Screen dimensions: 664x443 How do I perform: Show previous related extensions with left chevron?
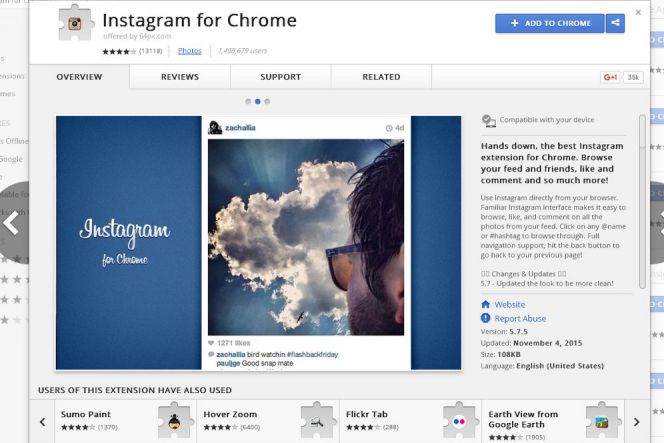[x=42, y=422]
